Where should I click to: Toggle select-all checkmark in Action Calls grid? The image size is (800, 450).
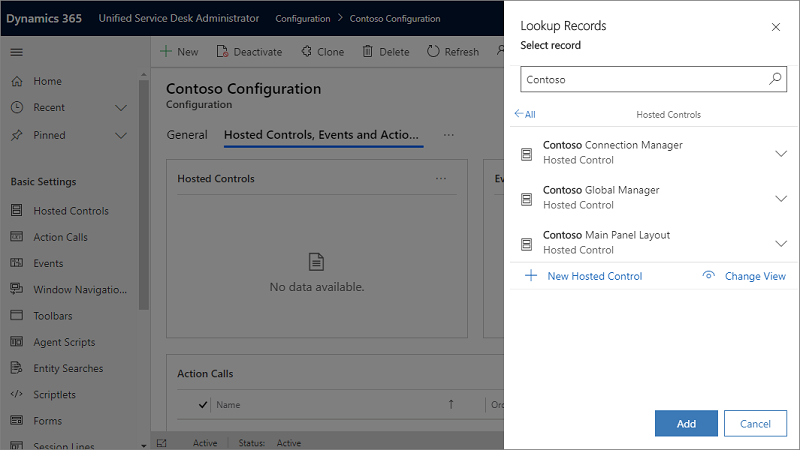pos(203,405)
